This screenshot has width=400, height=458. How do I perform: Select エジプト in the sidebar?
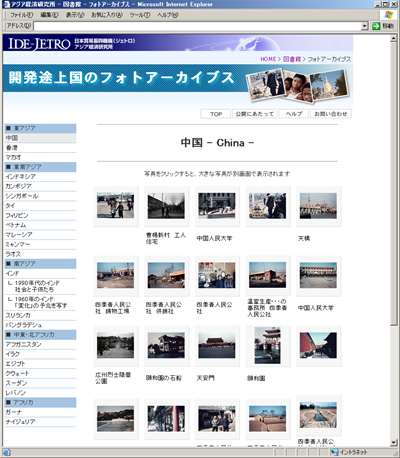click(x=40, y=364)
